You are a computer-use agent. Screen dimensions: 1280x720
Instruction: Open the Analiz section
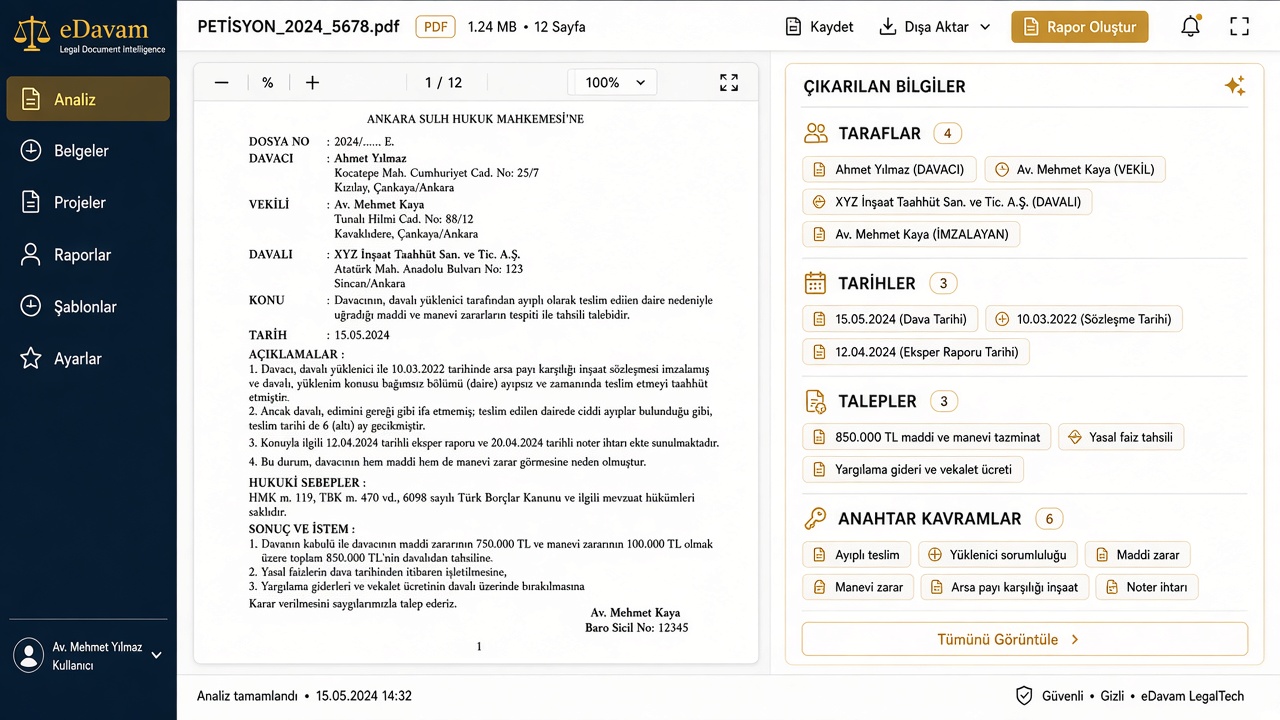(88, 99)
